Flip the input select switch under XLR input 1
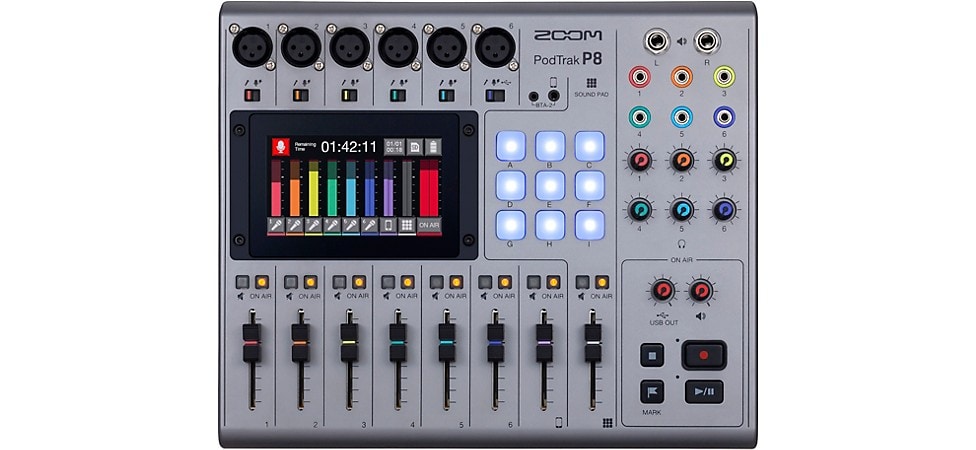 251,95
